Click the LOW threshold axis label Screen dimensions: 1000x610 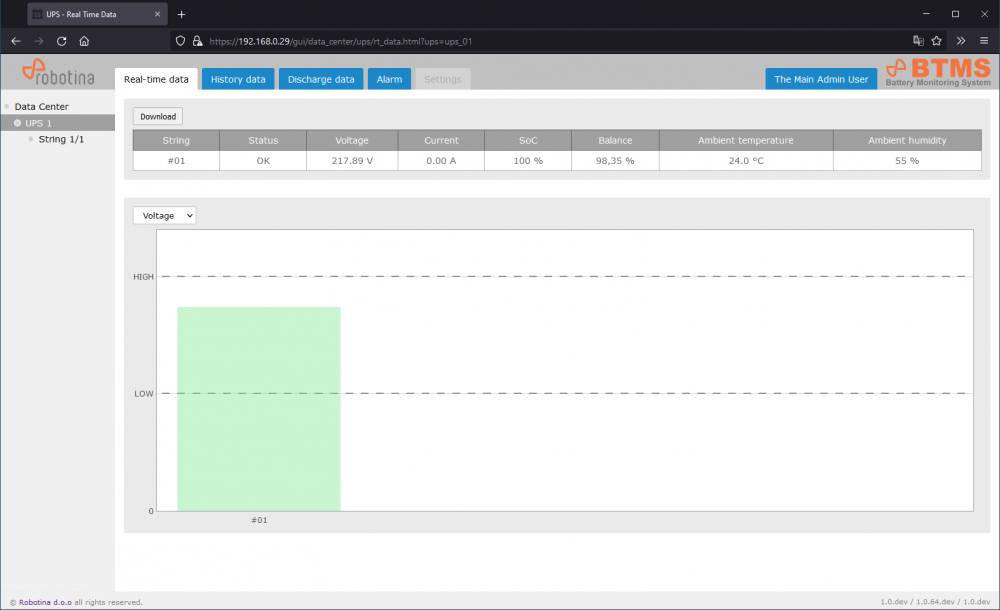click(144, 394)
